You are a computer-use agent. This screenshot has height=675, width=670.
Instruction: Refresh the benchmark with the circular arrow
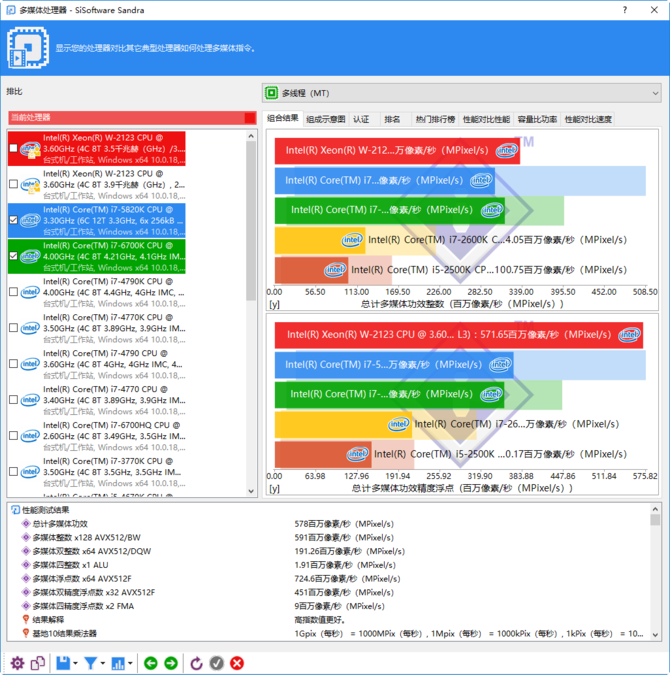pyautogui.click(x=196, y=663)
